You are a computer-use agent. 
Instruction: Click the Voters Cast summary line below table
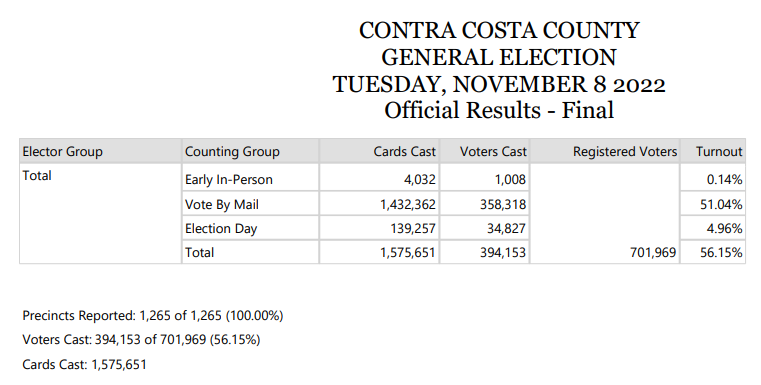[x=141, y=339]
